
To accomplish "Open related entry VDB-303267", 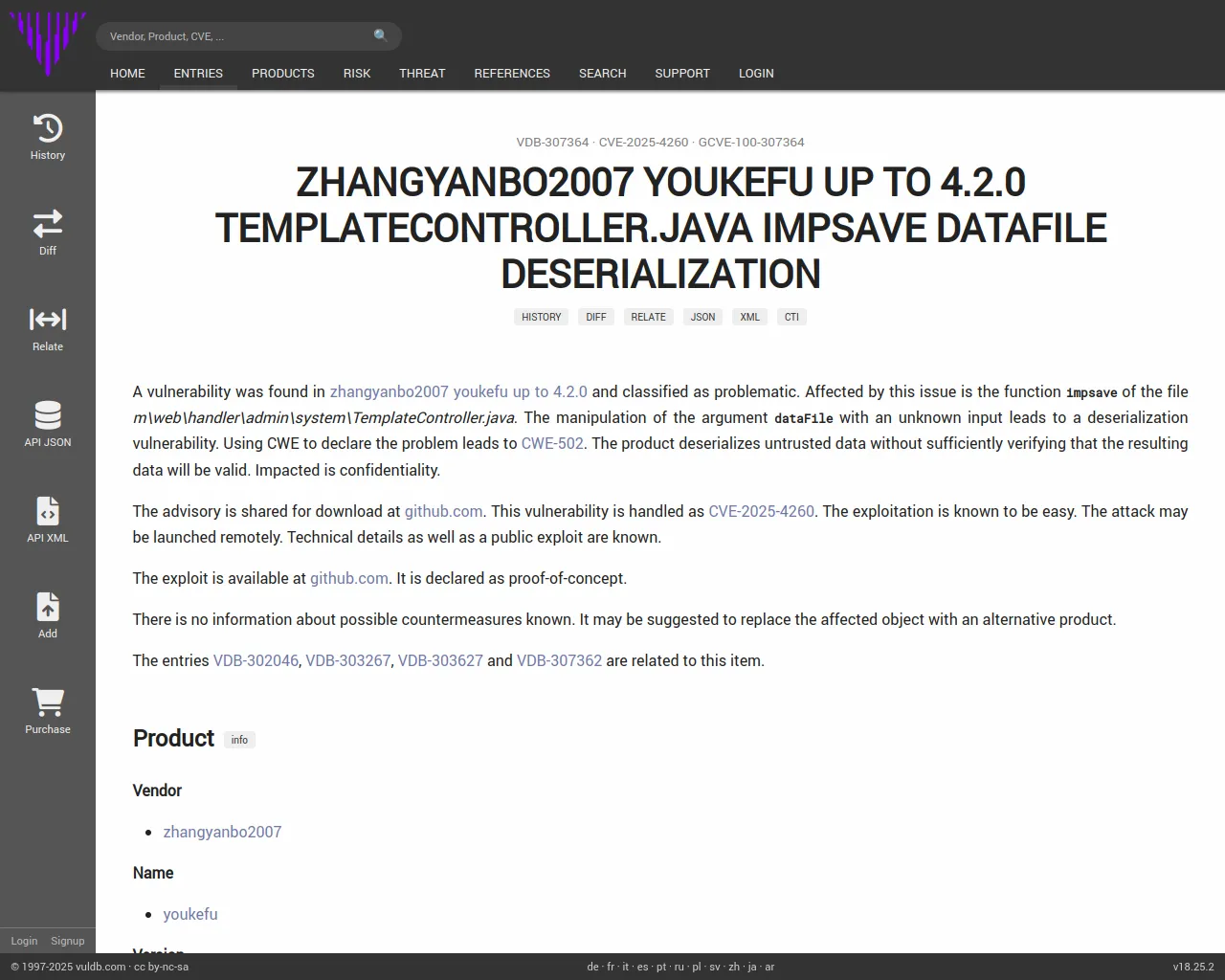I will click(x=348, y=660).
